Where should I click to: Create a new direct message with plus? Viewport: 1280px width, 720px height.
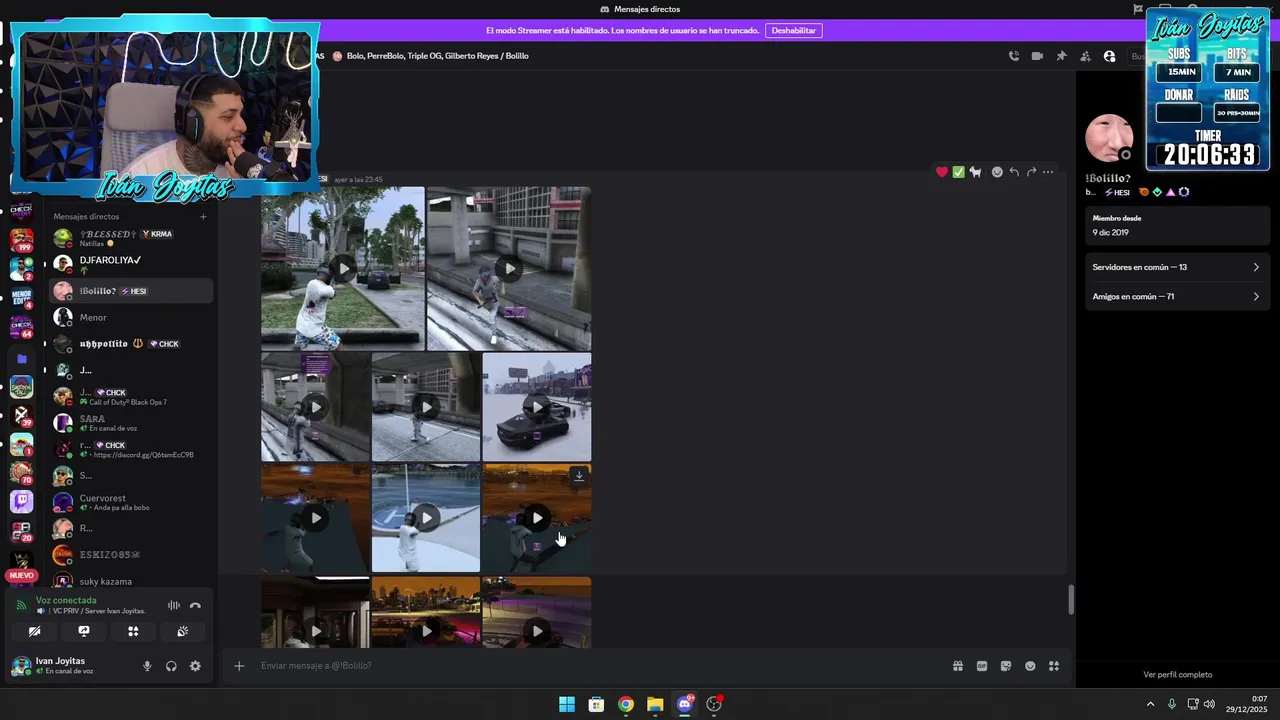(203, 216)
